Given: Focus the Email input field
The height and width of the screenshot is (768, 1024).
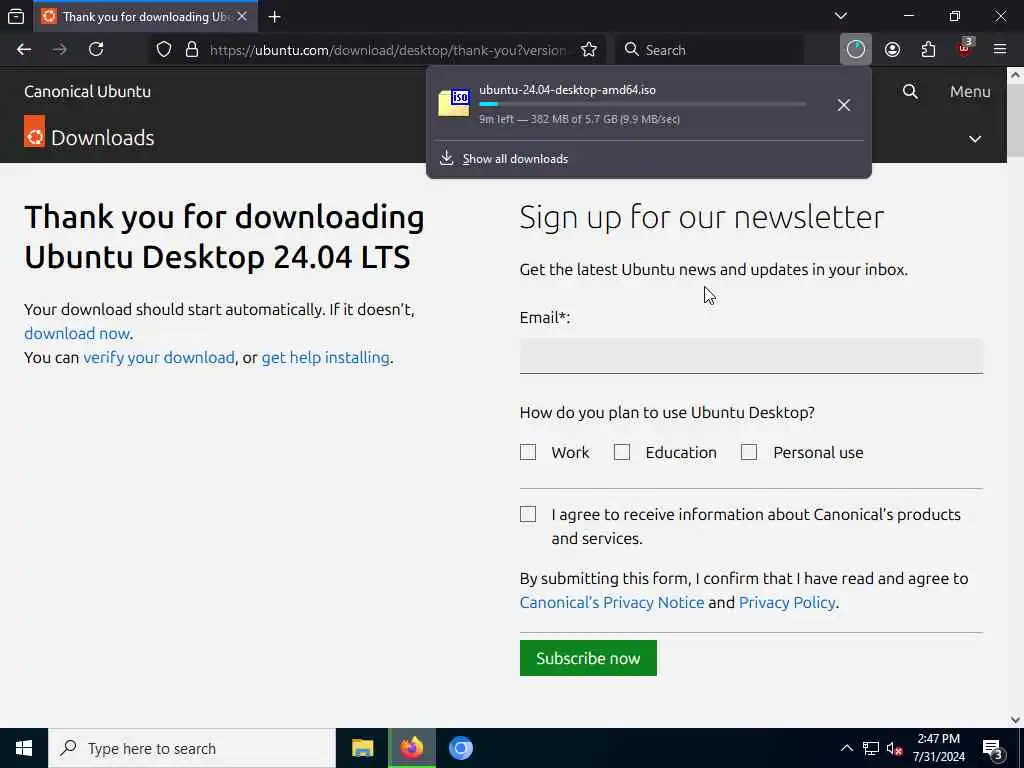Looking at the screenshot, I should (x=751, y=356).
